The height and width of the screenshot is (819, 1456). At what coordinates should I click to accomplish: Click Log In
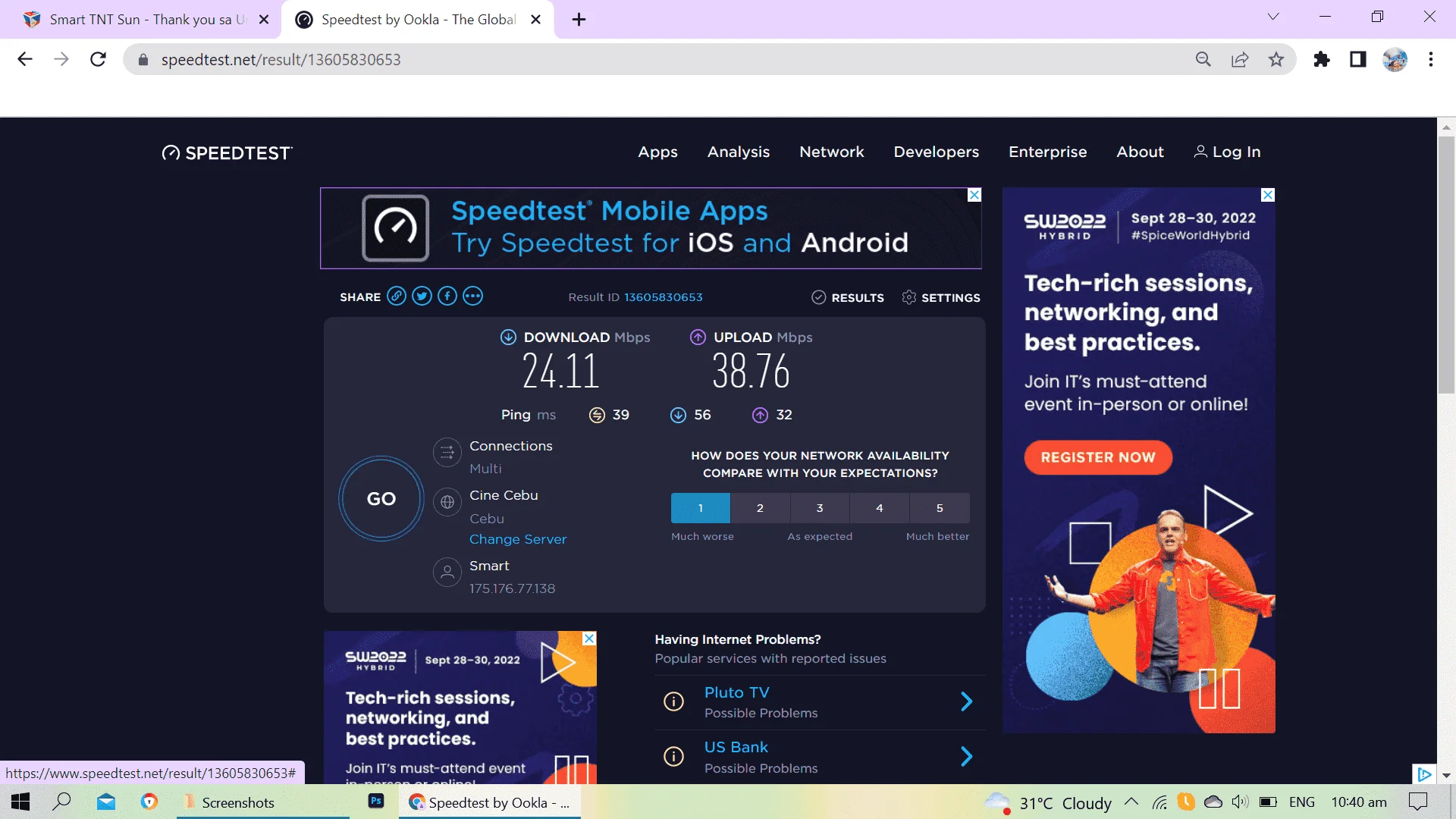tap(1228, 152)
